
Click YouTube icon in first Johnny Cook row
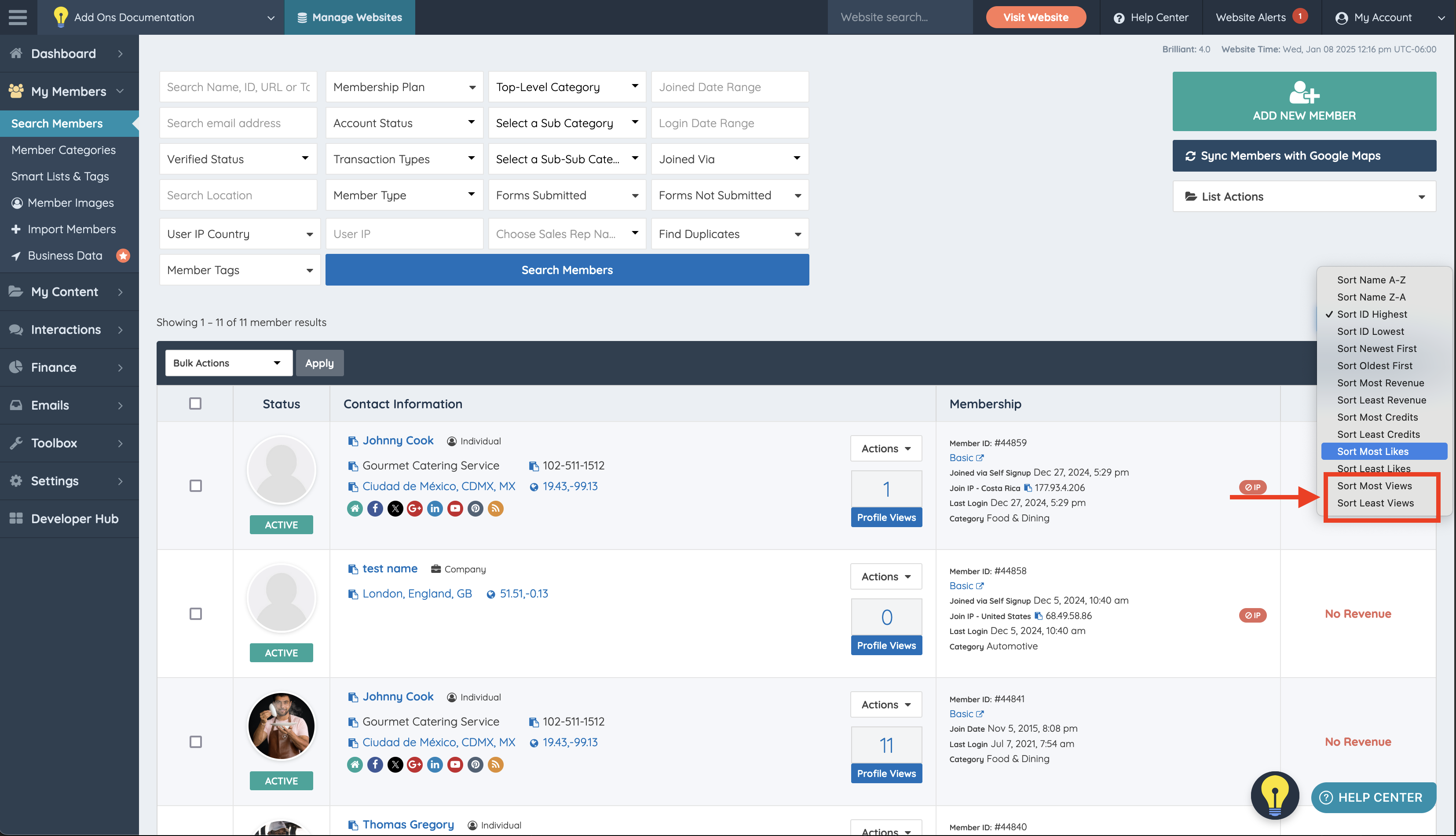455,509
